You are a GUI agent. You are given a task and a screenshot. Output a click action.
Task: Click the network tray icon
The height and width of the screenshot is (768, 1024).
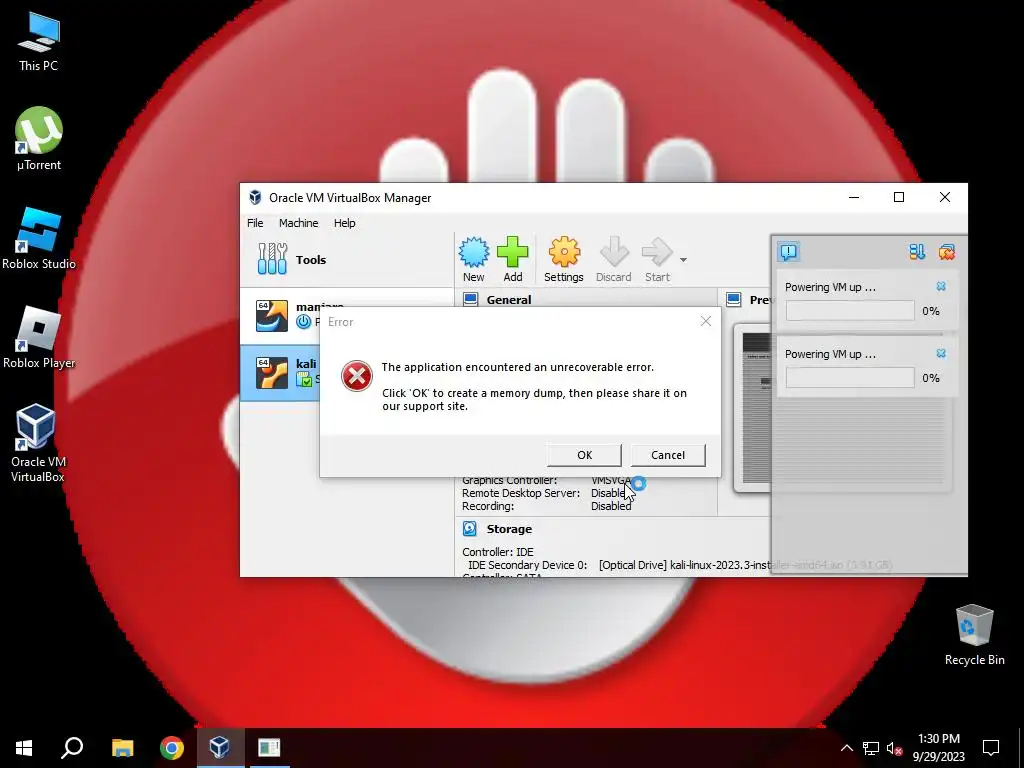[x=871, y=748]
